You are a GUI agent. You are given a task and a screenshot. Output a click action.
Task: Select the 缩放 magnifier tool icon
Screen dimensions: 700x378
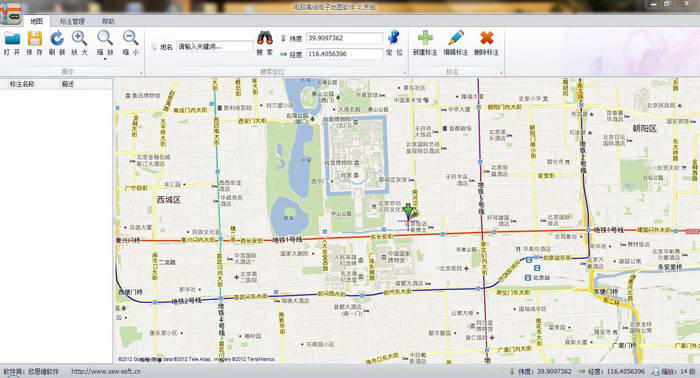(105, 38)
